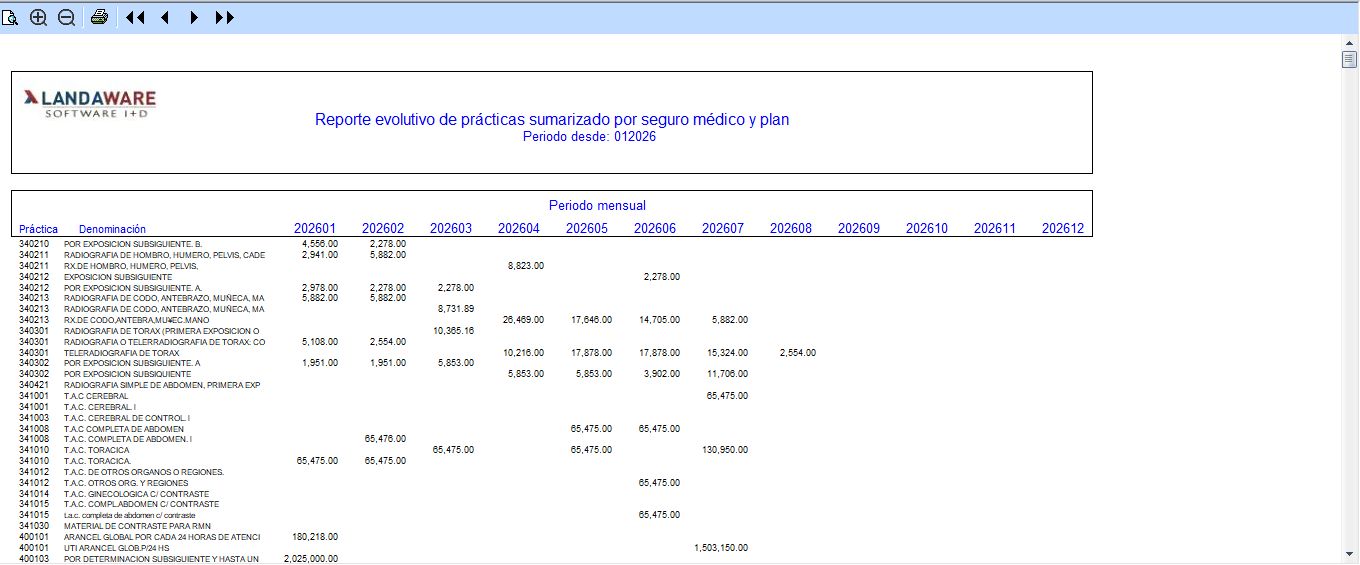
Task: Click the value 1,503,150.00
Action: [720, 549]
